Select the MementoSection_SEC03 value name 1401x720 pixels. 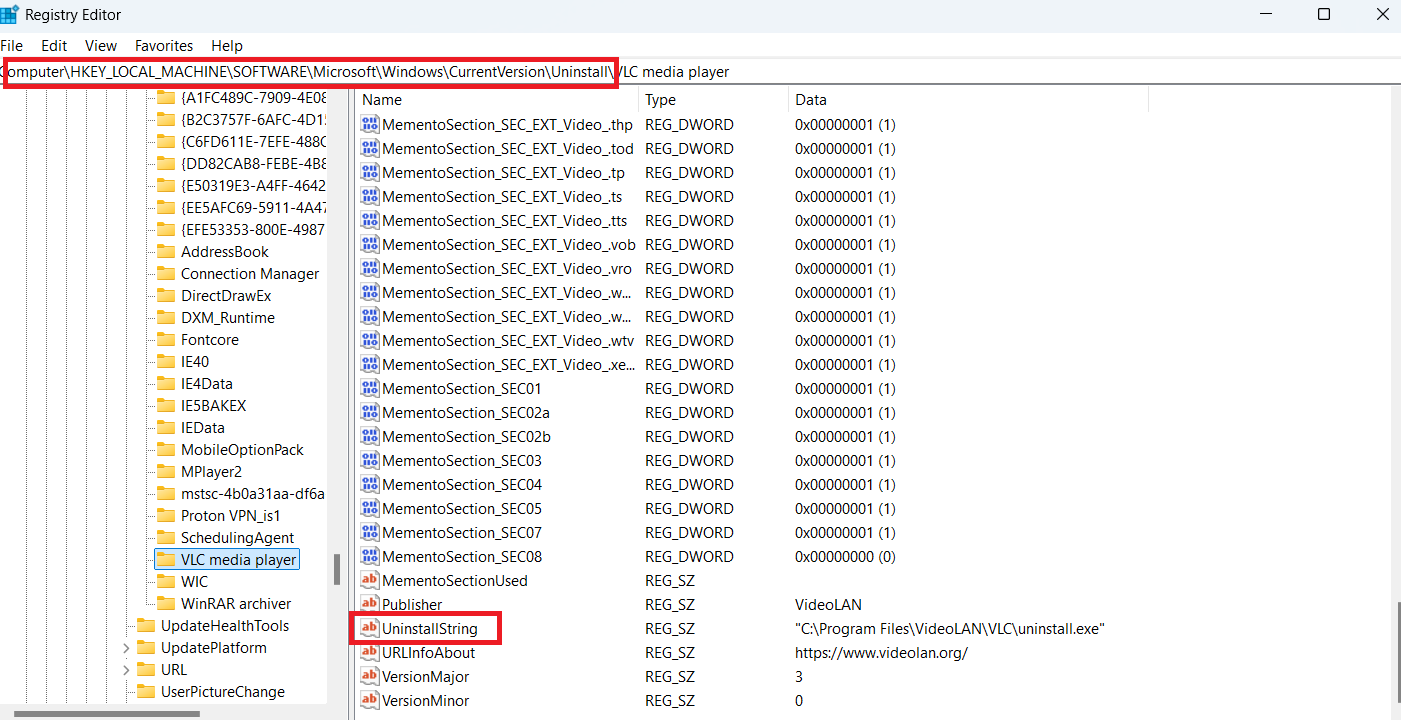(462, 461)
